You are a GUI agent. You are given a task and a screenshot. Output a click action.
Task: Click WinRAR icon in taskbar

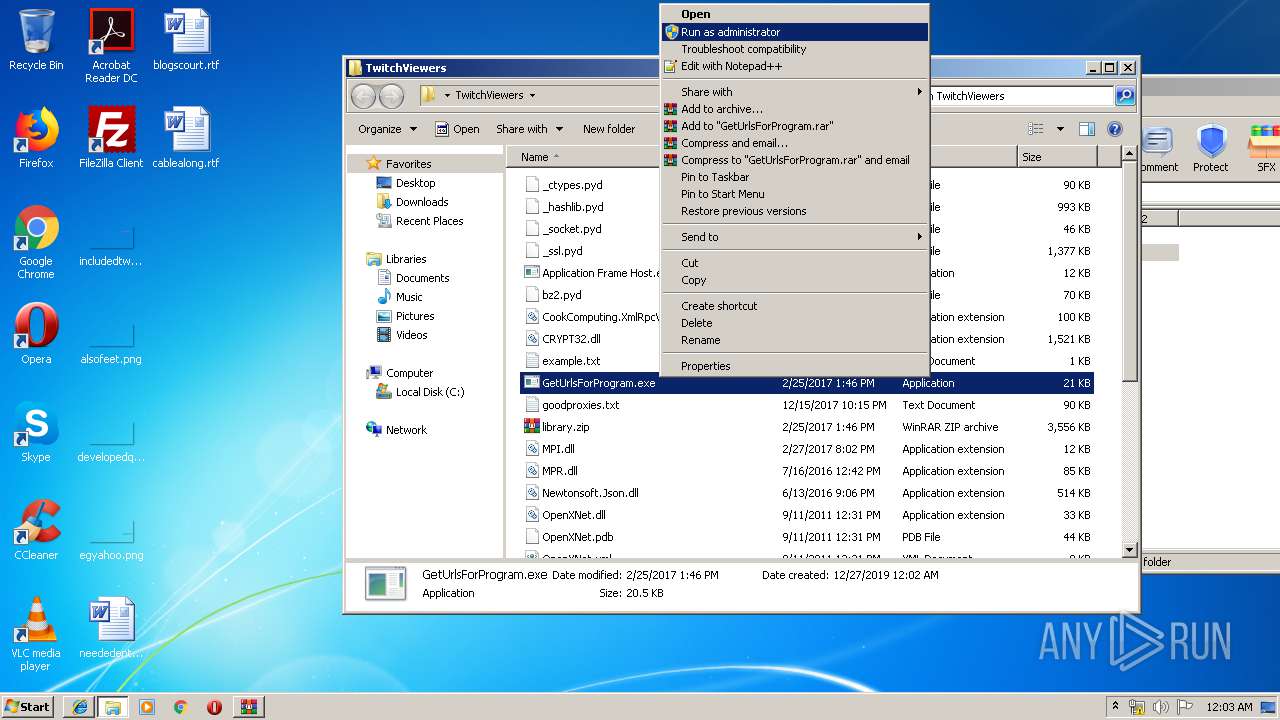click(249, 707)
